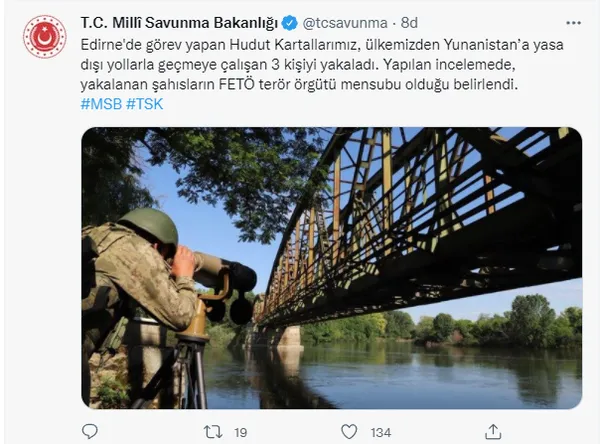
Task: Click the blue verified badge
Action: (x=290, y=23)
